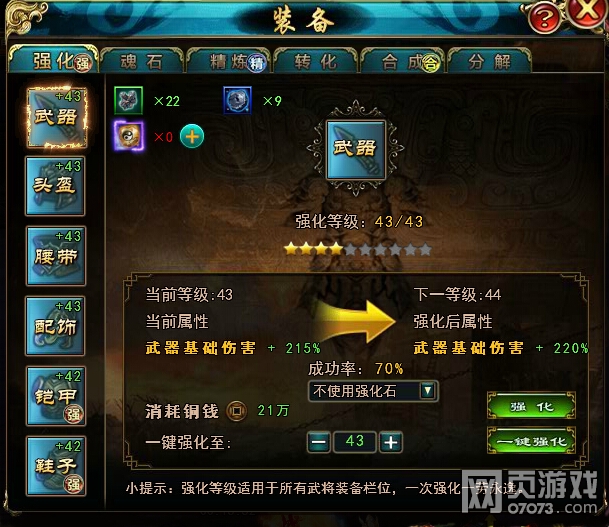Decrease one-key enhance target level with minus
Image resolution: width=609 pixels, height=527 pixels.
tap(319, 442)
